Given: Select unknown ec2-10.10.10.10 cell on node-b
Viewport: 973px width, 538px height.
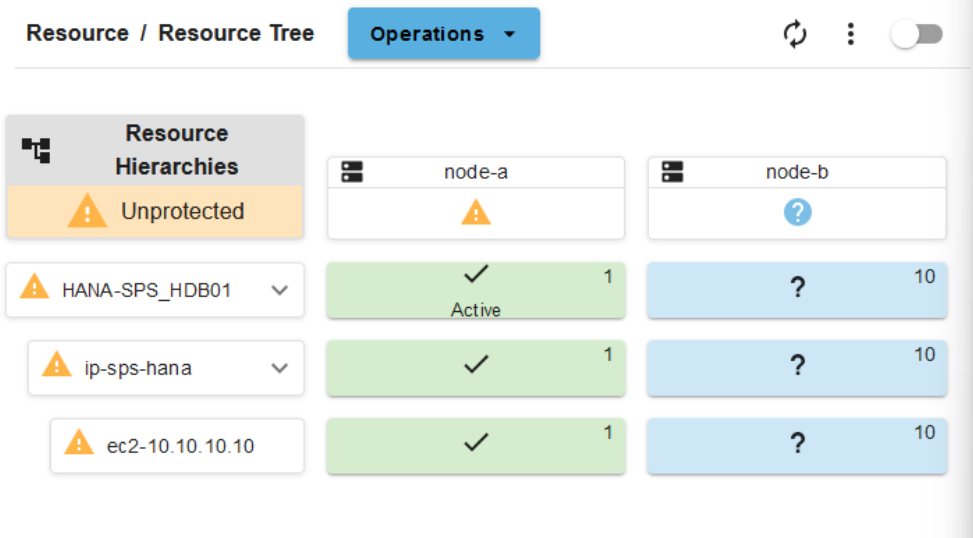Looking at the screenshot, I should [797, 445].
